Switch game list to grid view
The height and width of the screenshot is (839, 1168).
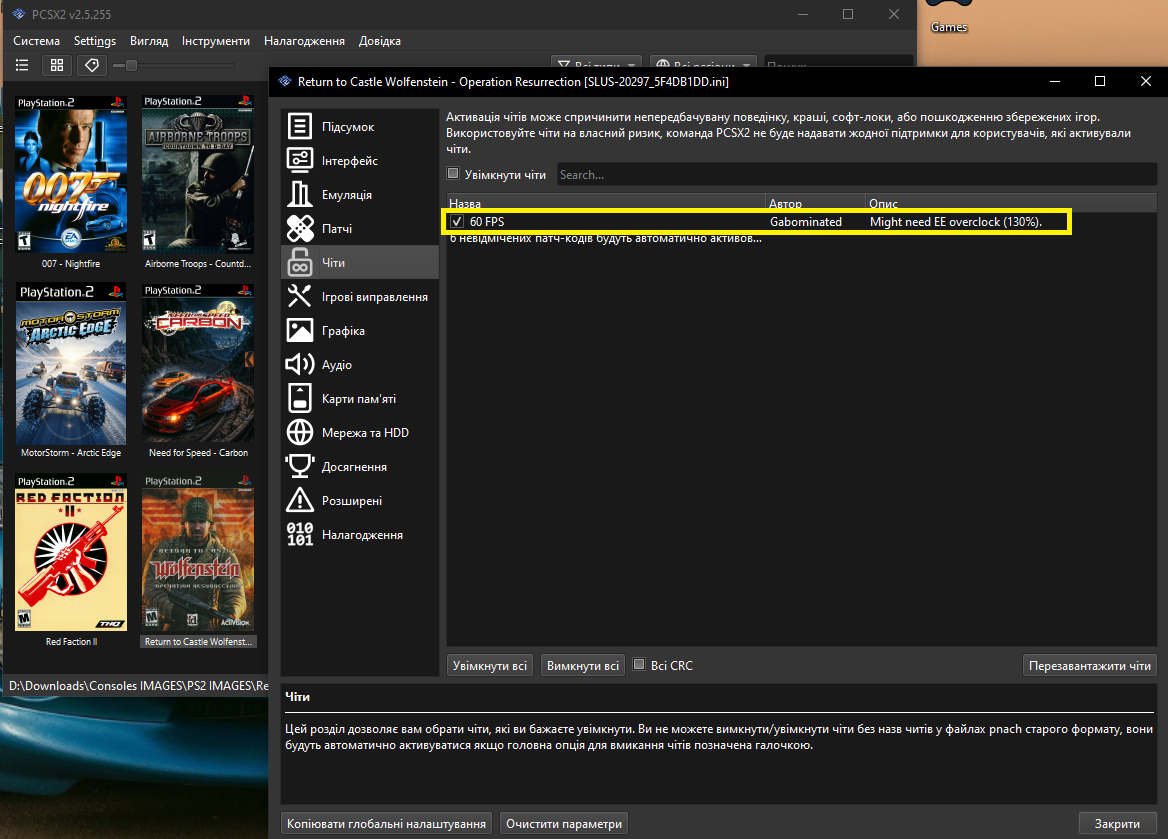[56, 65]
